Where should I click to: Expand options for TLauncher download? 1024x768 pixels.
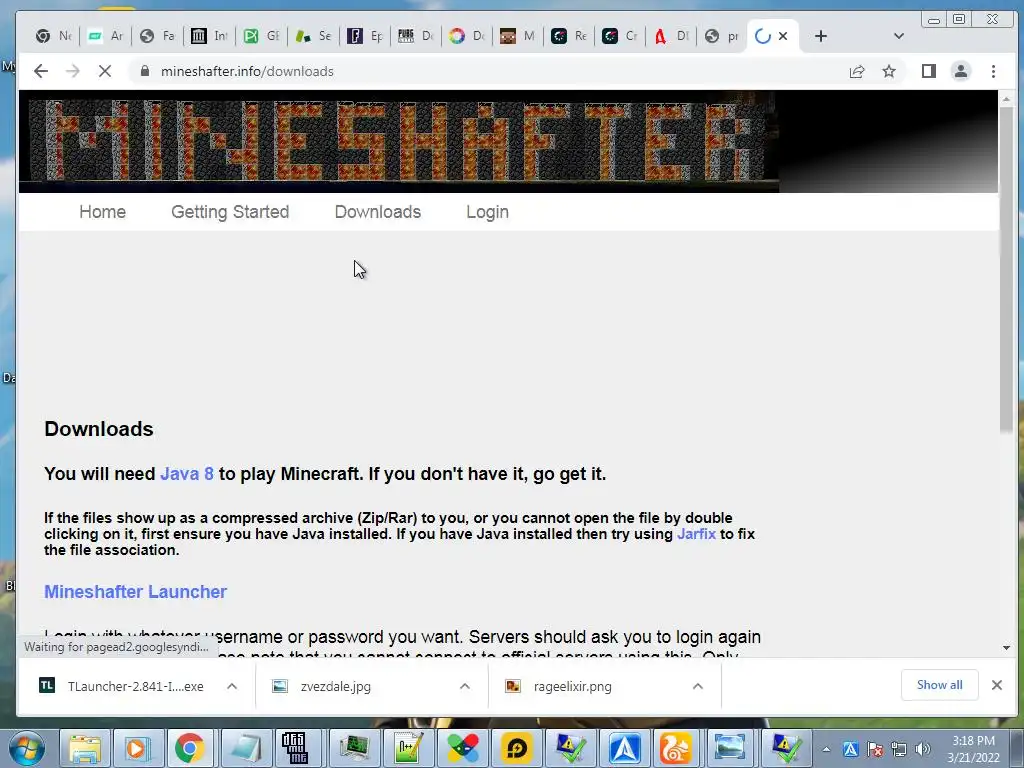point(232,686)
